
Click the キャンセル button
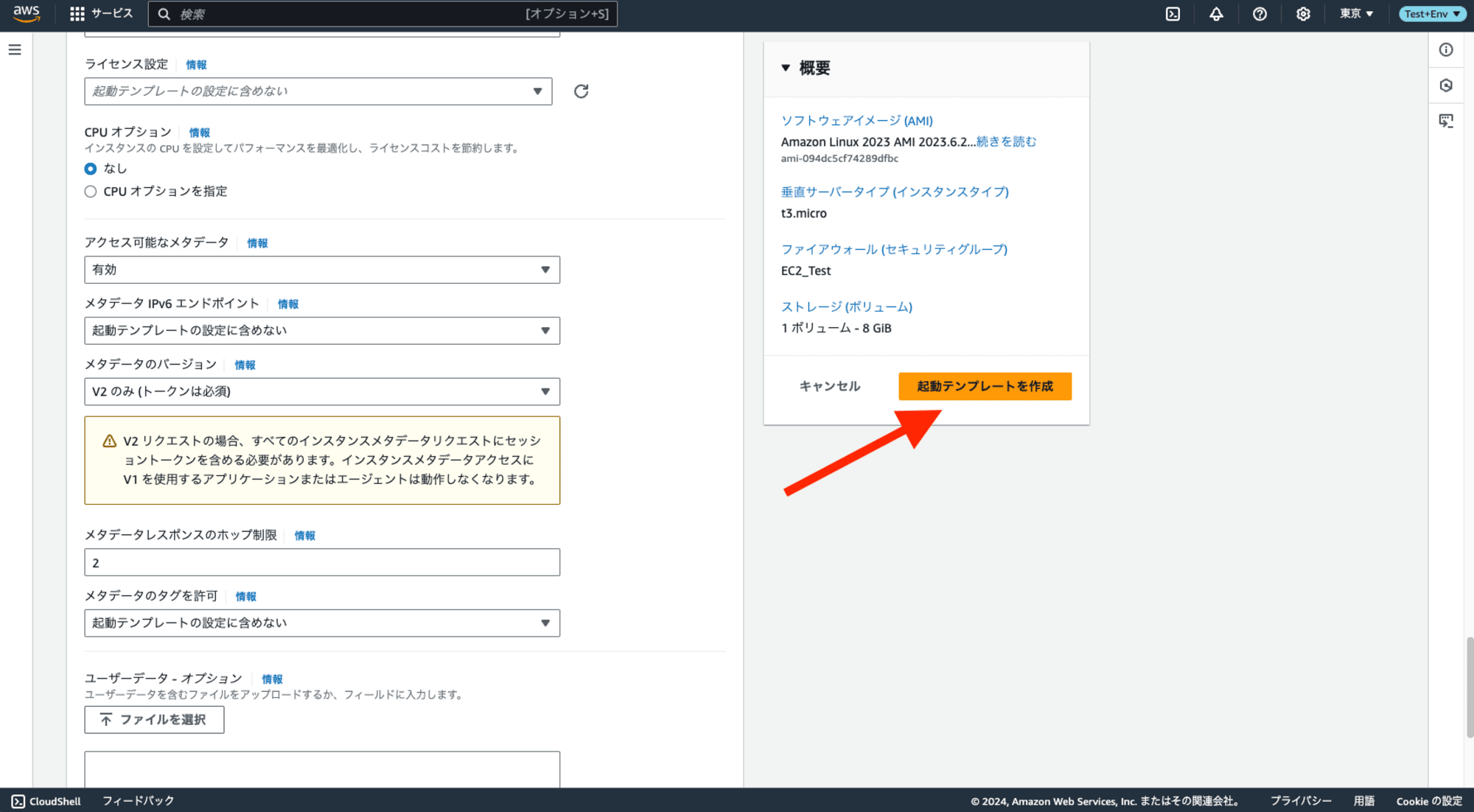click(x=830, y=386)
